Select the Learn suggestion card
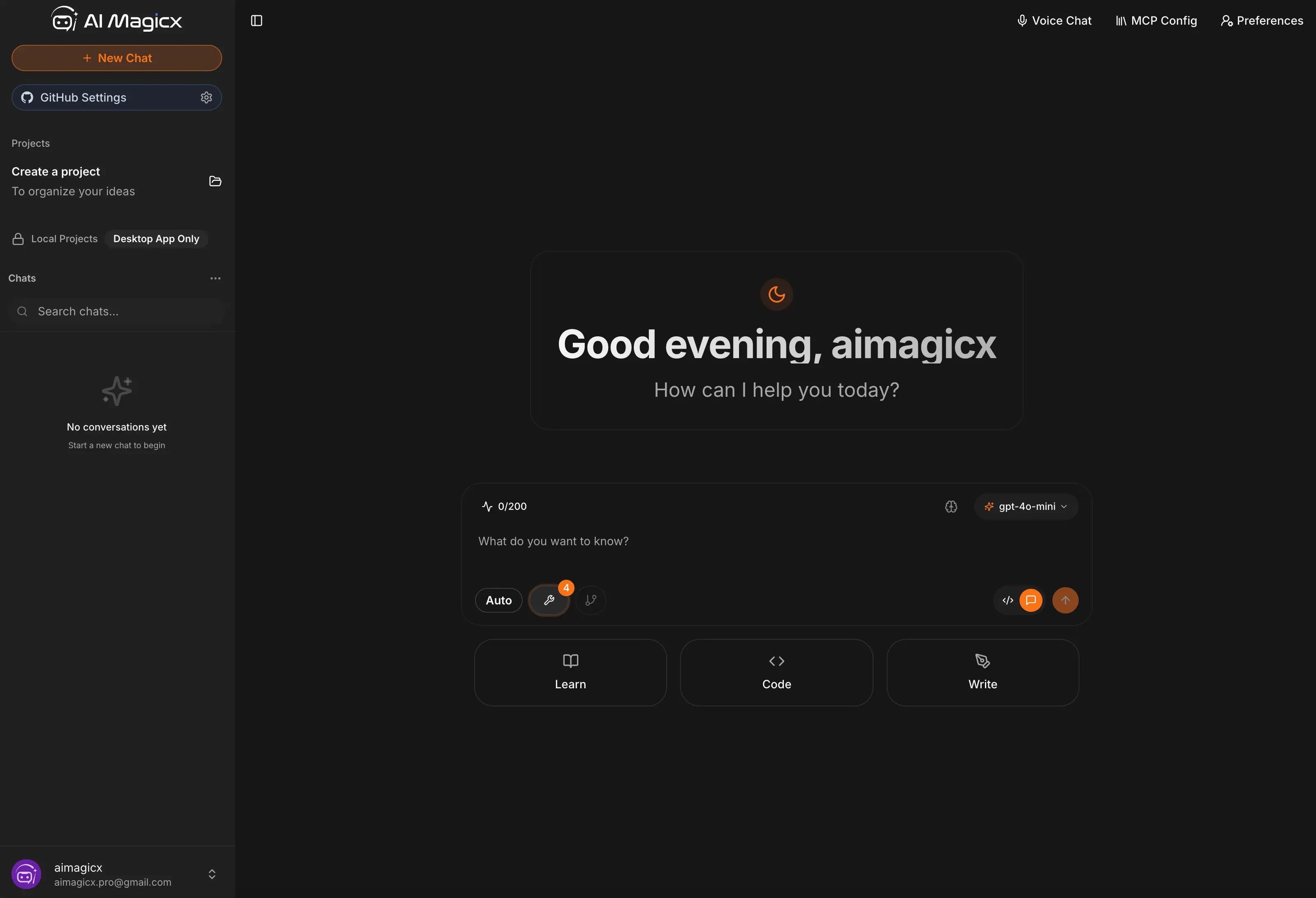Viewport: 1316px width, 898px height. click(x=570, y=673)
